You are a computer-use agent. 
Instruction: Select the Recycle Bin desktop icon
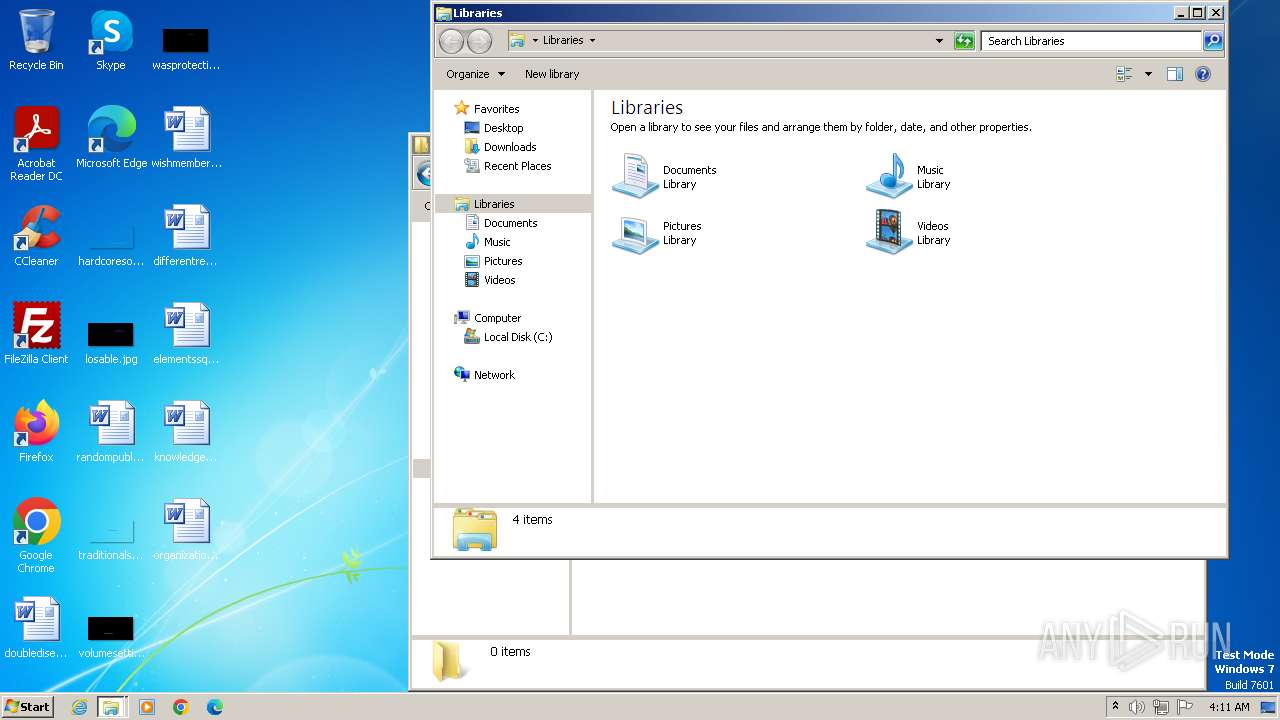[x=36, y=40]
